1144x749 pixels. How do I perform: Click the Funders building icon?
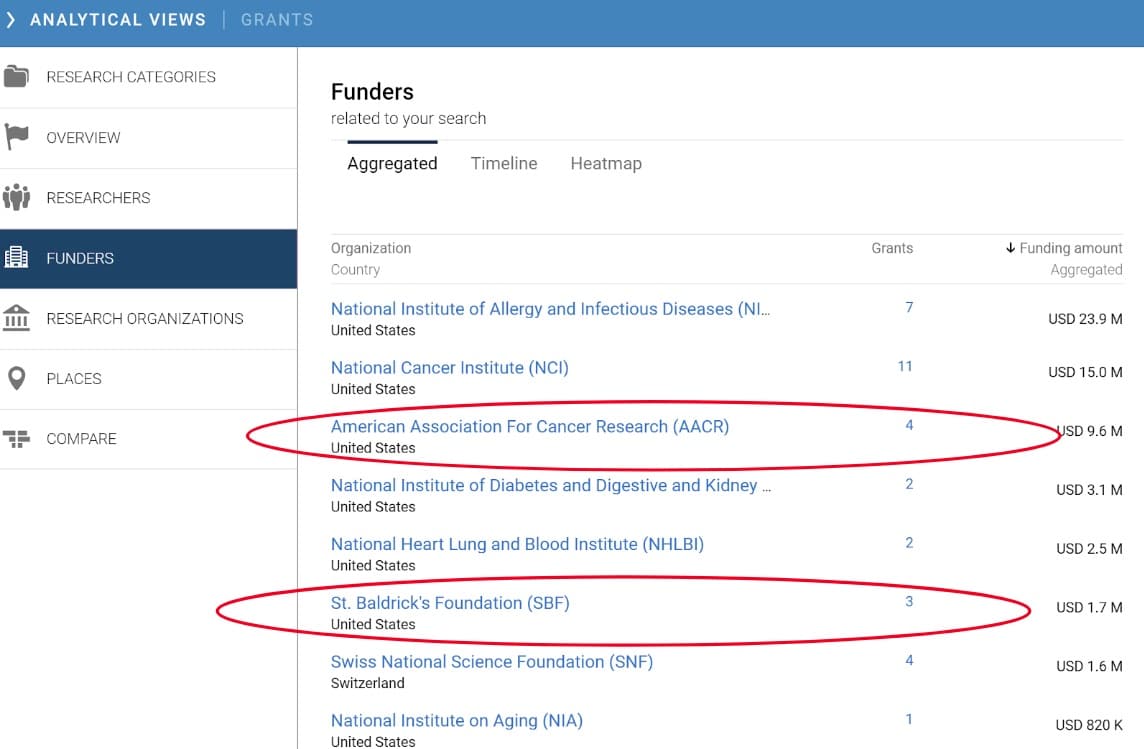click(16, 258)
